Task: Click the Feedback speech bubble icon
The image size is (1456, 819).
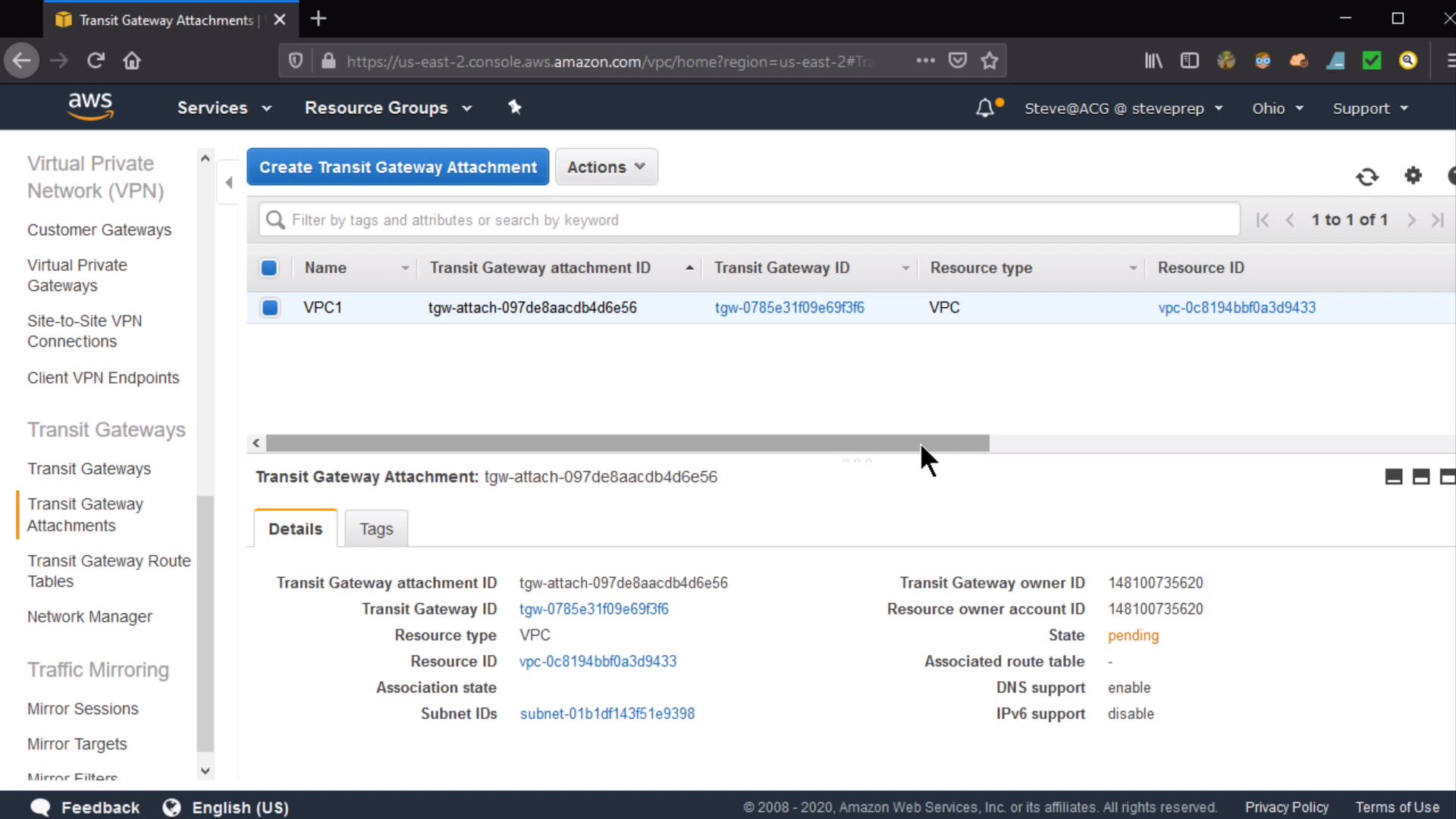Action: point(40,807)
